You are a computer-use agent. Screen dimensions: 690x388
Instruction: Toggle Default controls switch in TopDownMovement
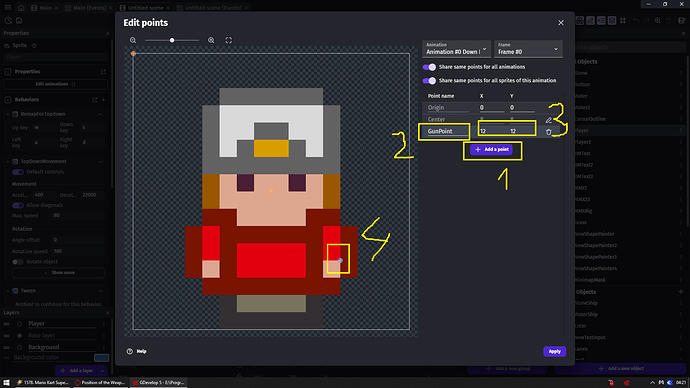pos(18,172)
